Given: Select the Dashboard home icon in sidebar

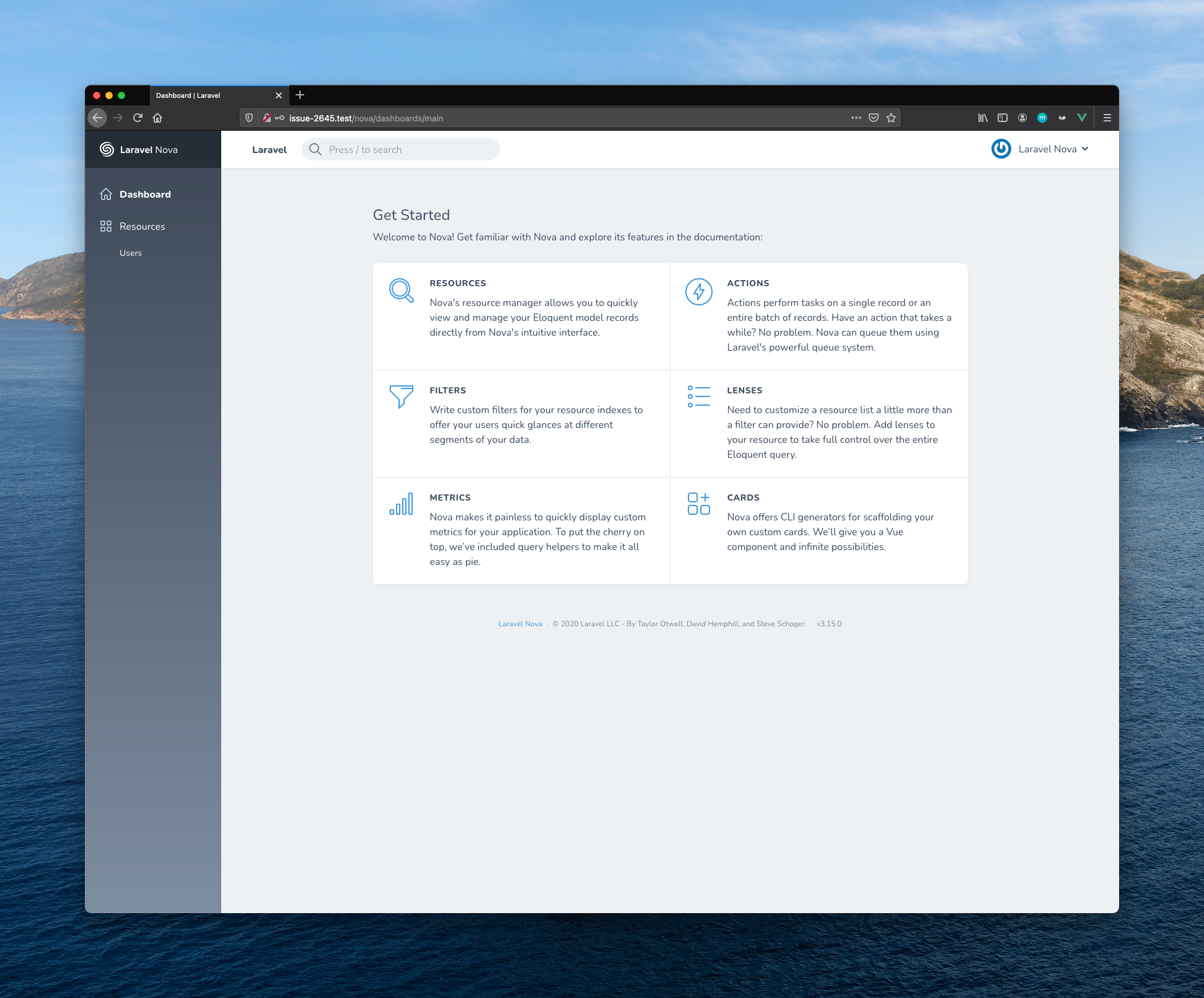Looking at the screenshot, I should click(105, 194).
